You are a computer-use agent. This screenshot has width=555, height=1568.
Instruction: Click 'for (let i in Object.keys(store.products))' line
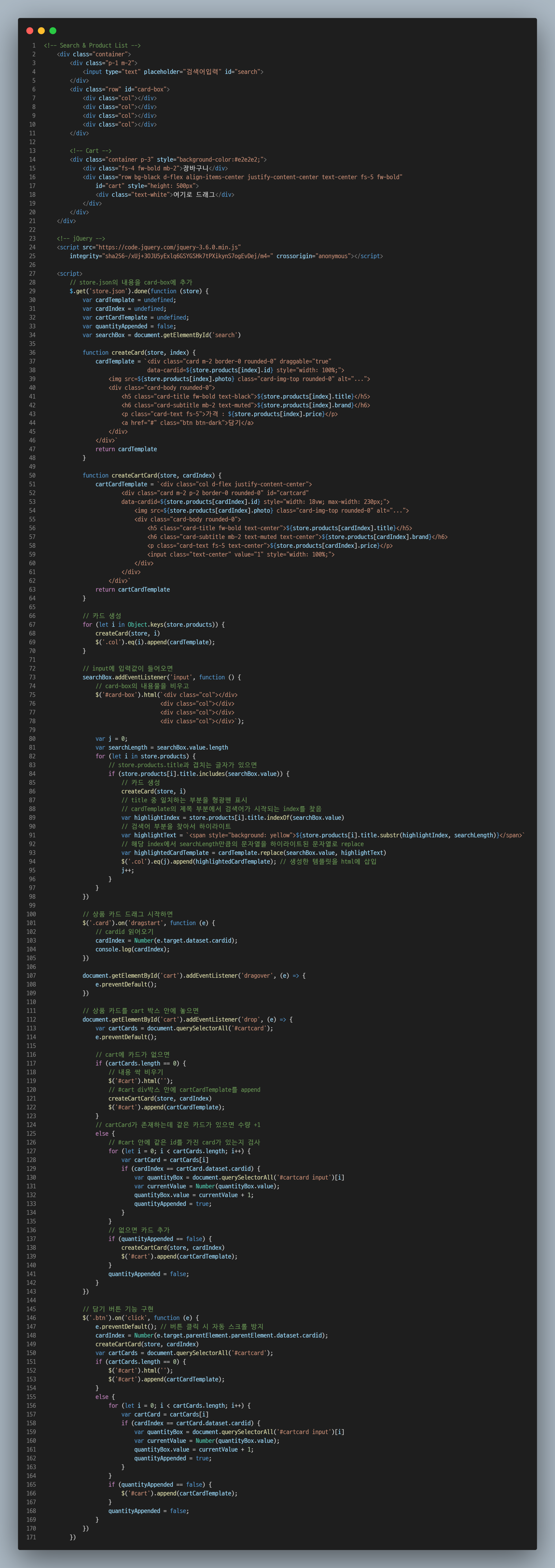(153, 625)
